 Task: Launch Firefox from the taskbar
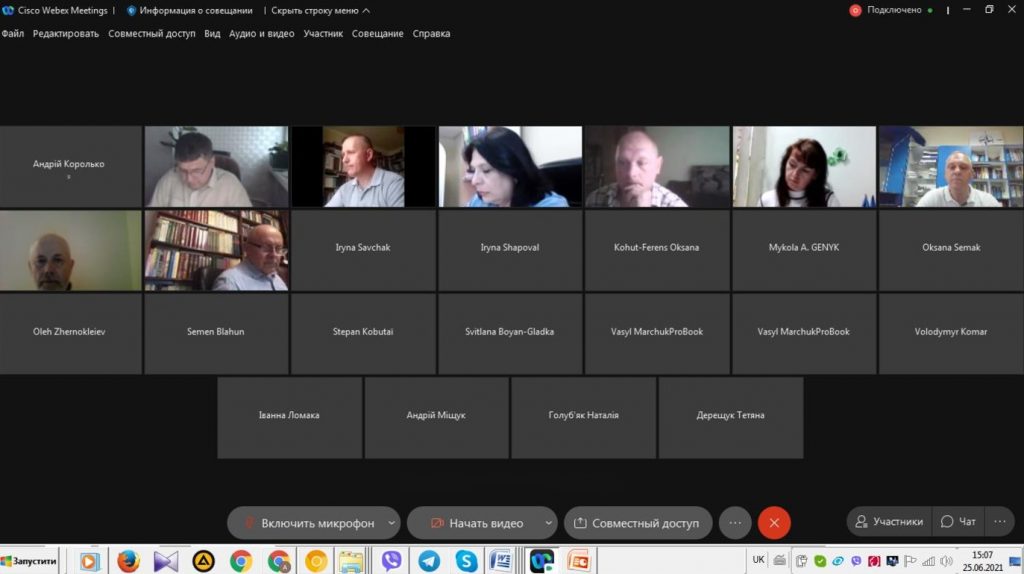(x=128, y=561)
